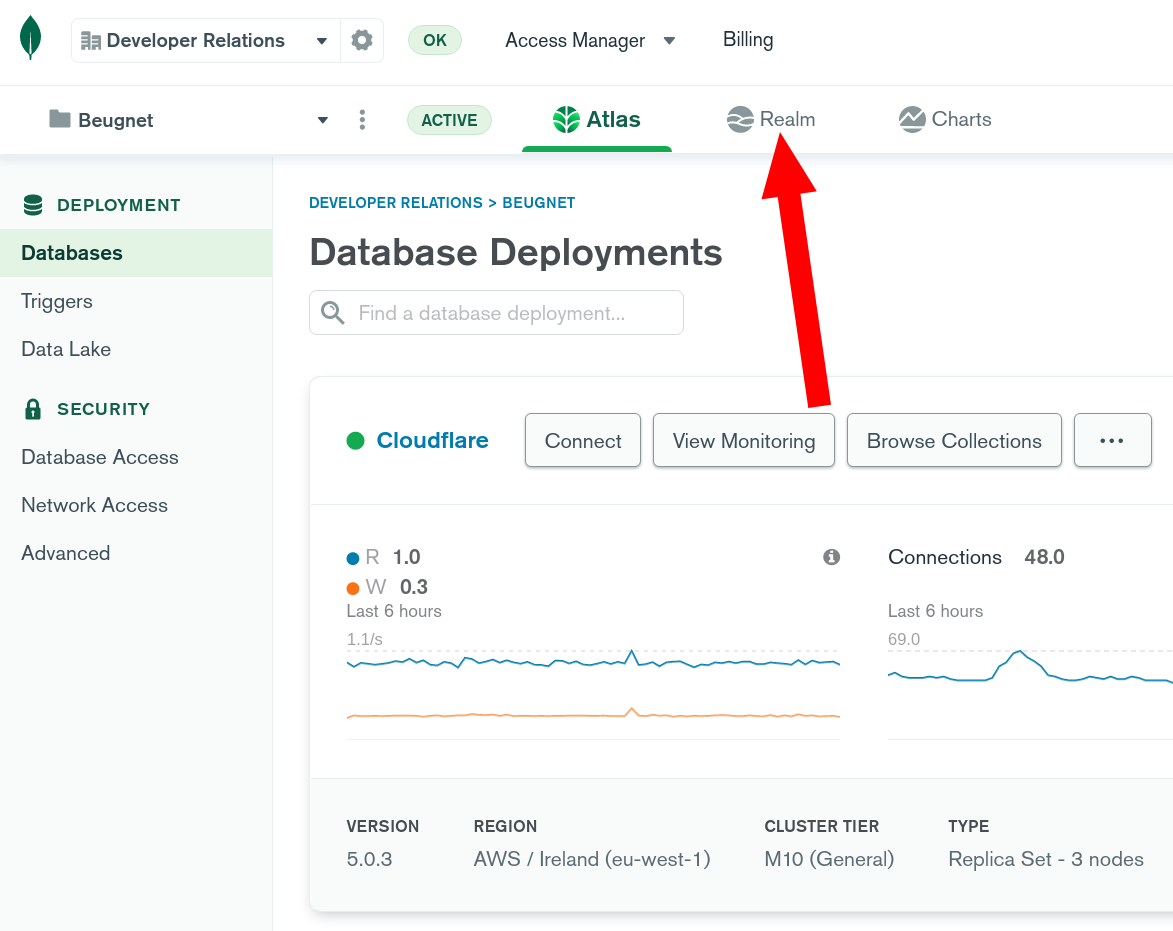Click the Connections value 48.0
This screenshot has height=931, width=1173.
point(1044,557)
